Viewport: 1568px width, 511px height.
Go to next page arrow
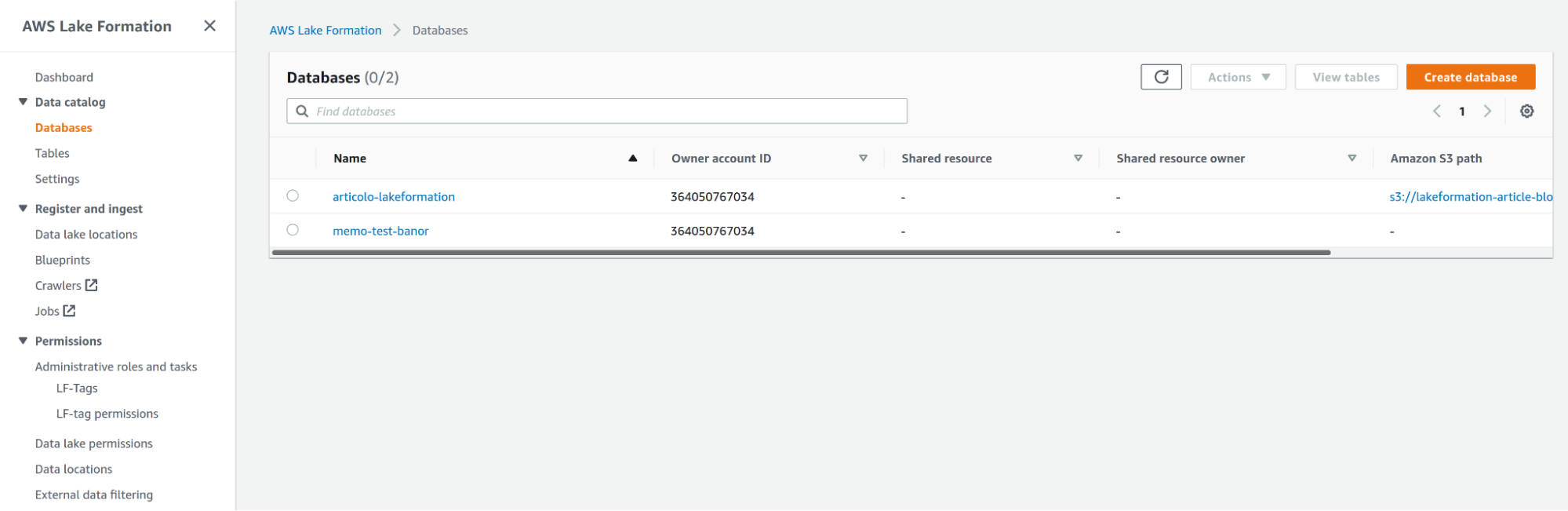click(x=1487, y=111)
